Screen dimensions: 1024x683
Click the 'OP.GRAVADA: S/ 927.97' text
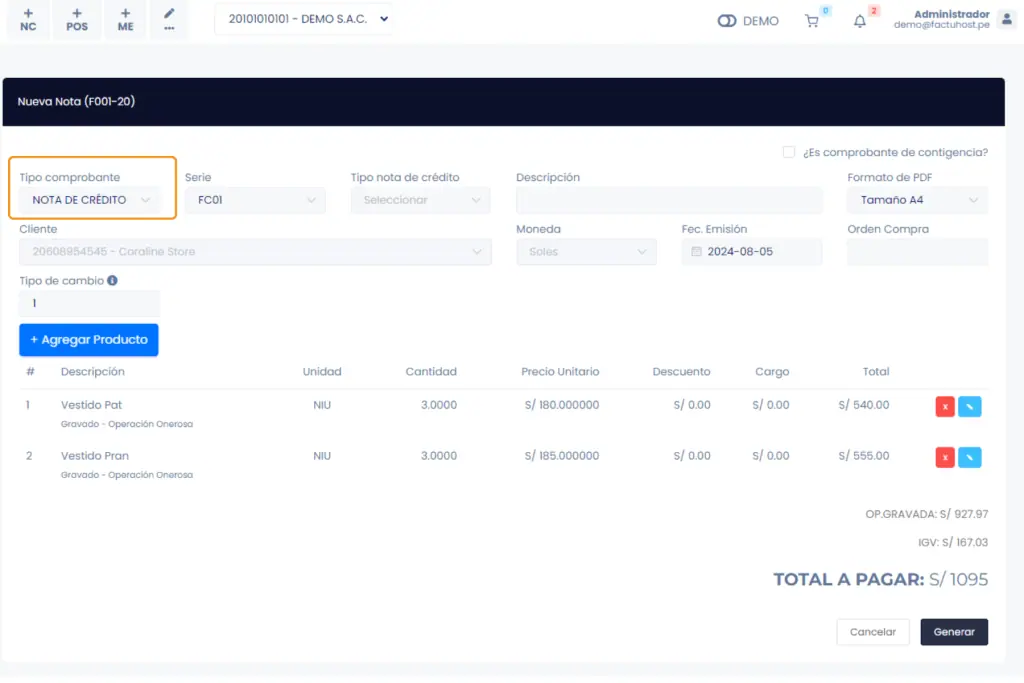click(x=927, y=515)
